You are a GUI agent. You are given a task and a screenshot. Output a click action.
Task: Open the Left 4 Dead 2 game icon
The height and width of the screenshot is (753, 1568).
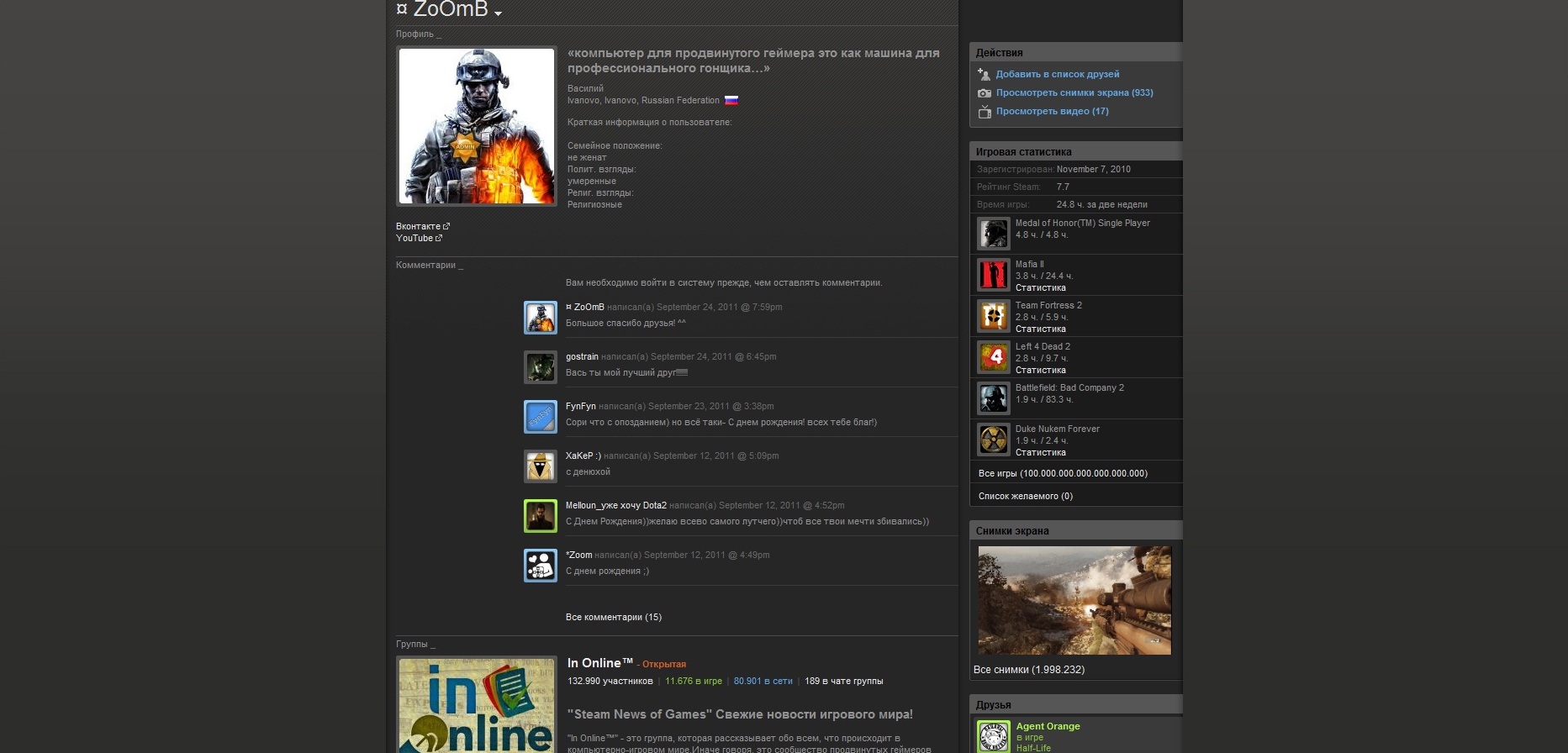pos(994,357)
